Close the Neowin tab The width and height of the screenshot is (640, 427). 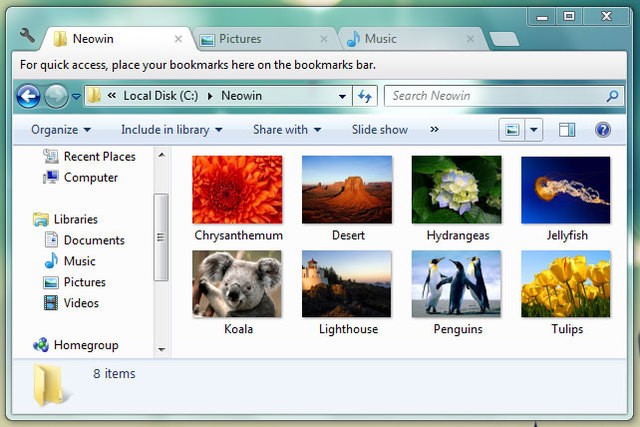178,39
